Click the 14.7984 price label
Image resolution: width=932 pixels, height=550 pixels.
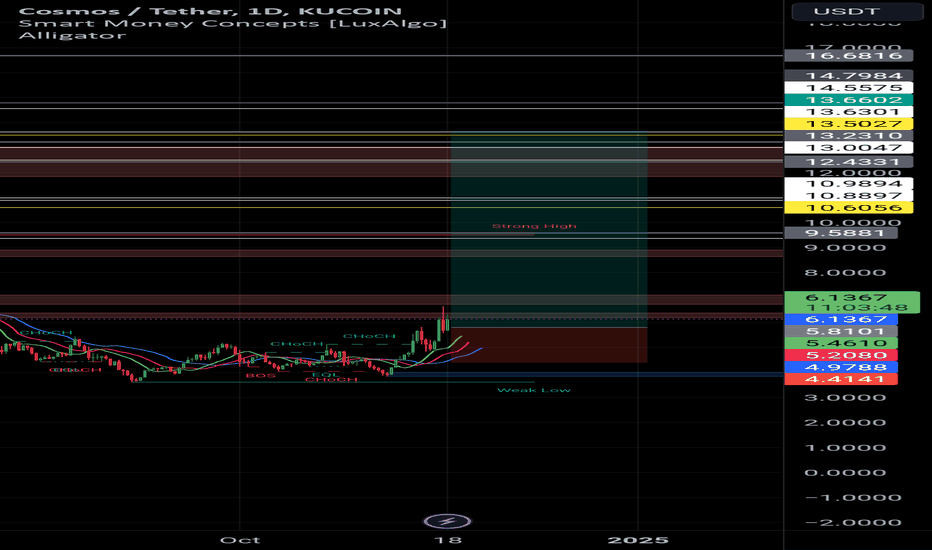coord(849,76)
